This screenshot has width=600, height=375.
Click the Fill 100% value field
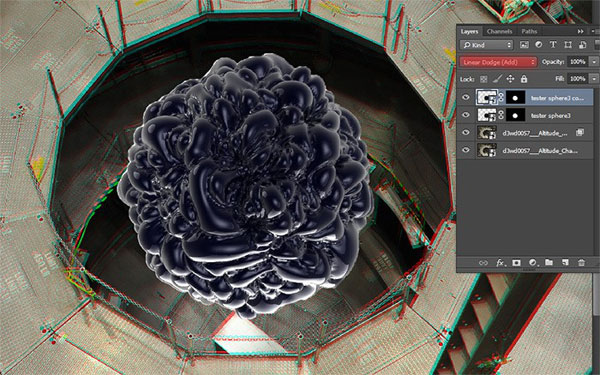(x=578, y=79)
